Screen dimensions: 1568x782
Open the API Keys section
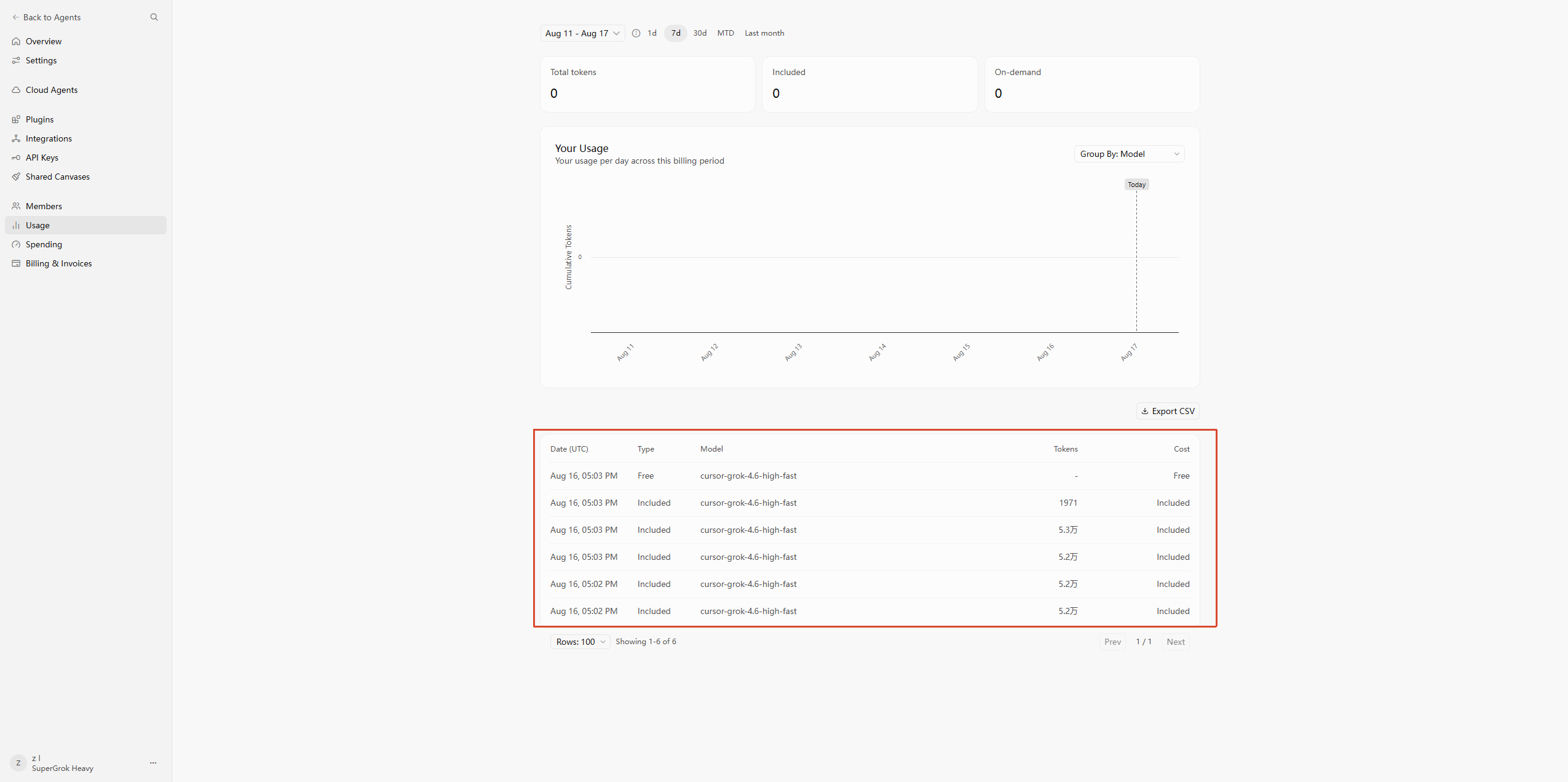tap(85, 158)
